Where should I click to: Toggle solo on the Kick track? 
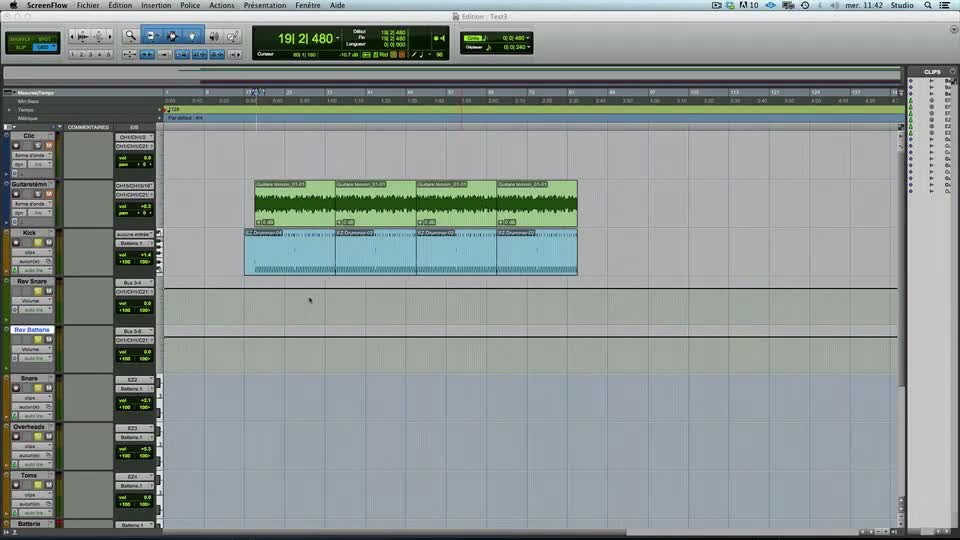coord(39,243)
